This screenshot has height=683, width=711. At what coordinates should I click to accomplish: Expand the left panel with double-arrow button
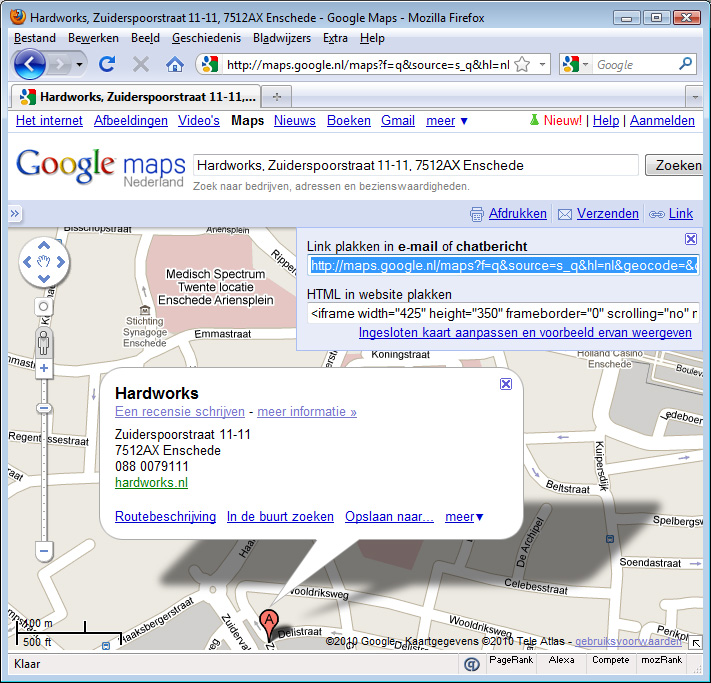coord(15,214)
